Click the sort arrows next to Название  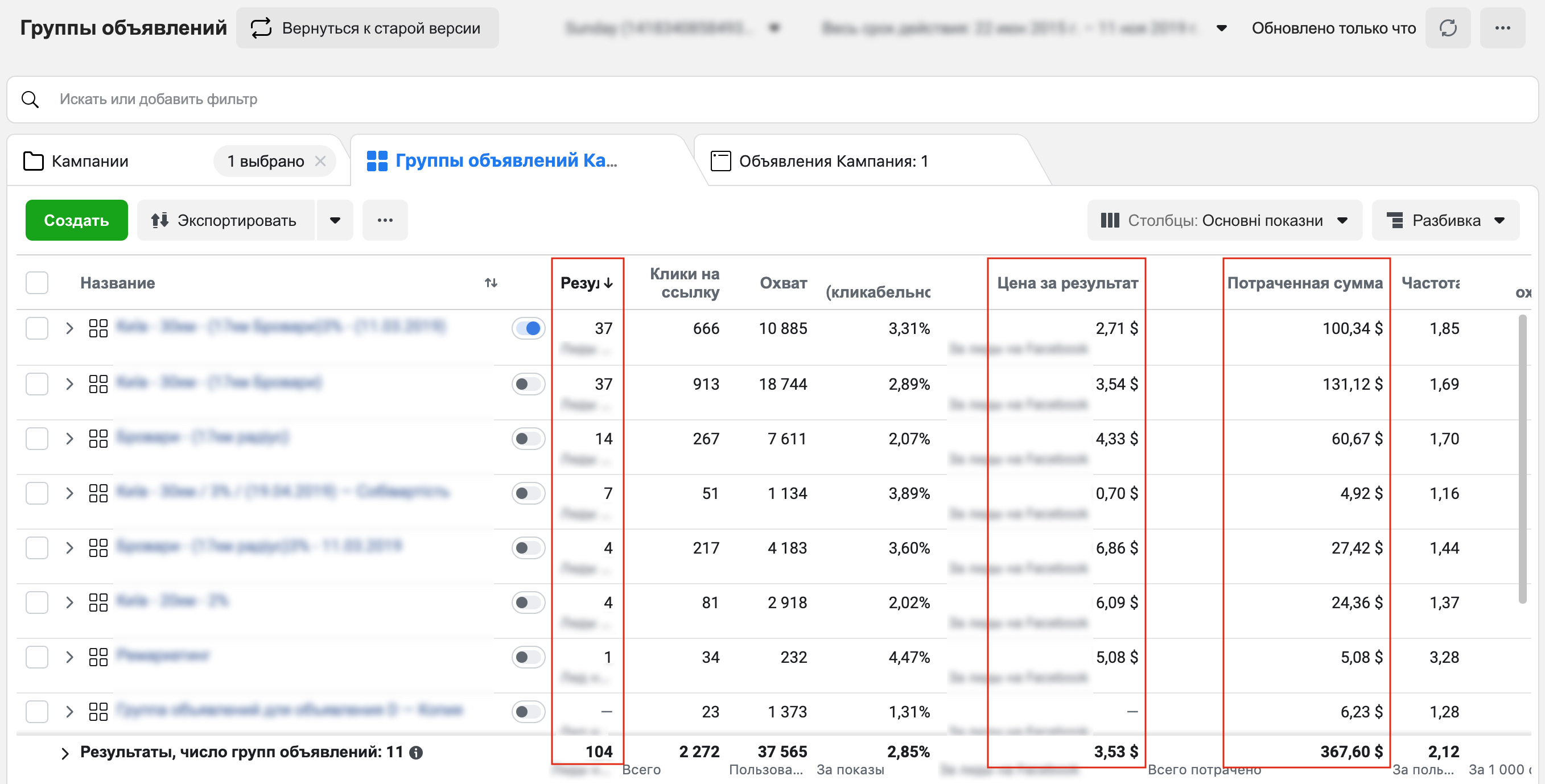click(491, 283)
